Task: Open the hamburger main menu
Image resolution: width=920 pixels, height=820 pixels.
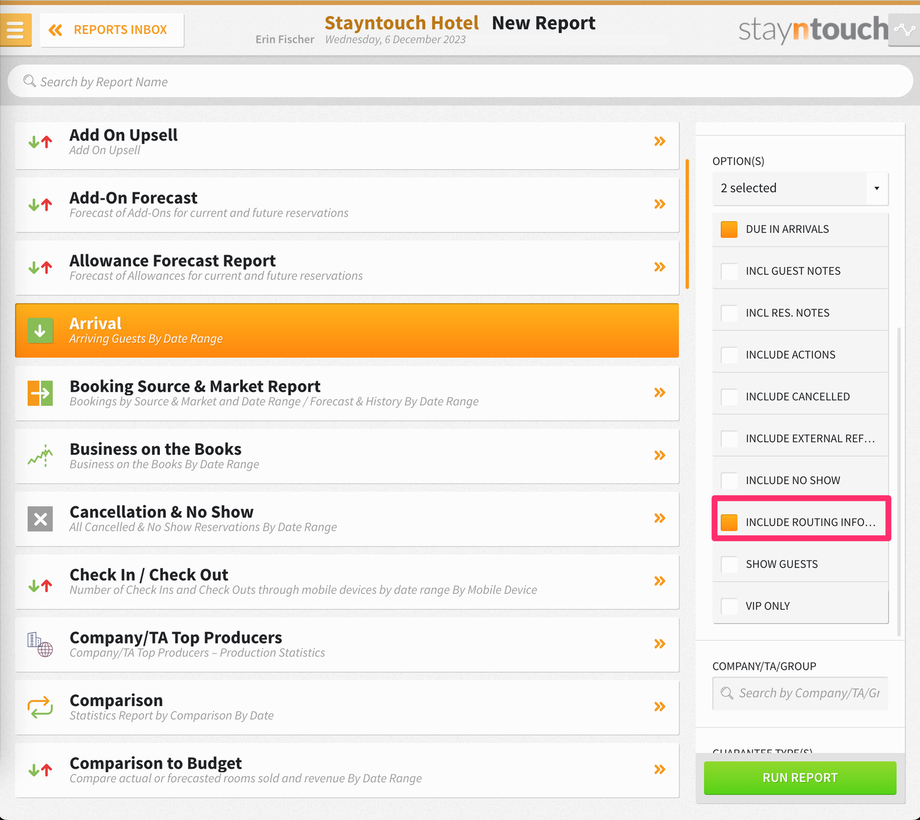Action: (x=16, y=29)
